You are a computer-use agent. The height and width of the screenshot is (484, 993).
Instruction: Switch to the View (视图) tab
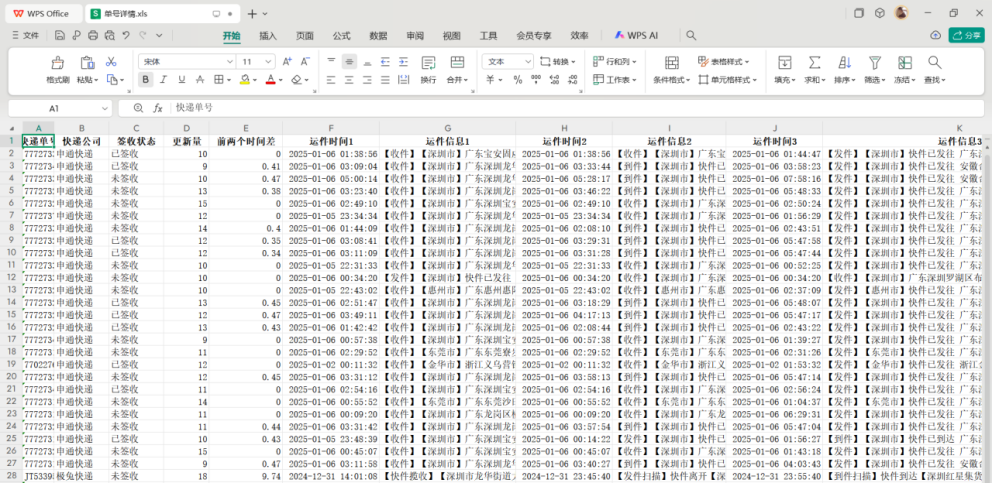click(x=452, y=36)
